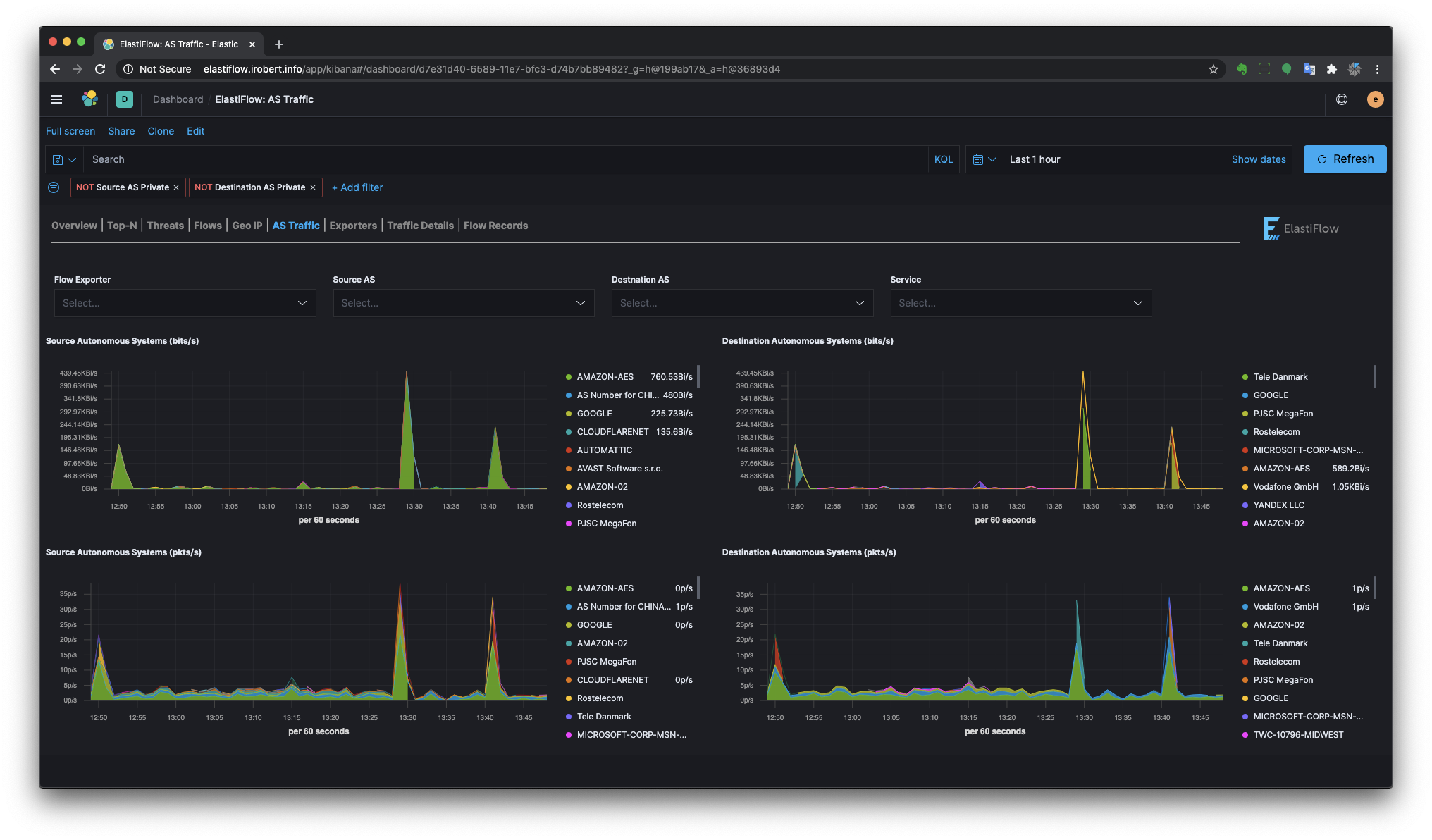This screenshot has height=840, width=1432.
Task: Click + Add filter
Action: [357, 187]
